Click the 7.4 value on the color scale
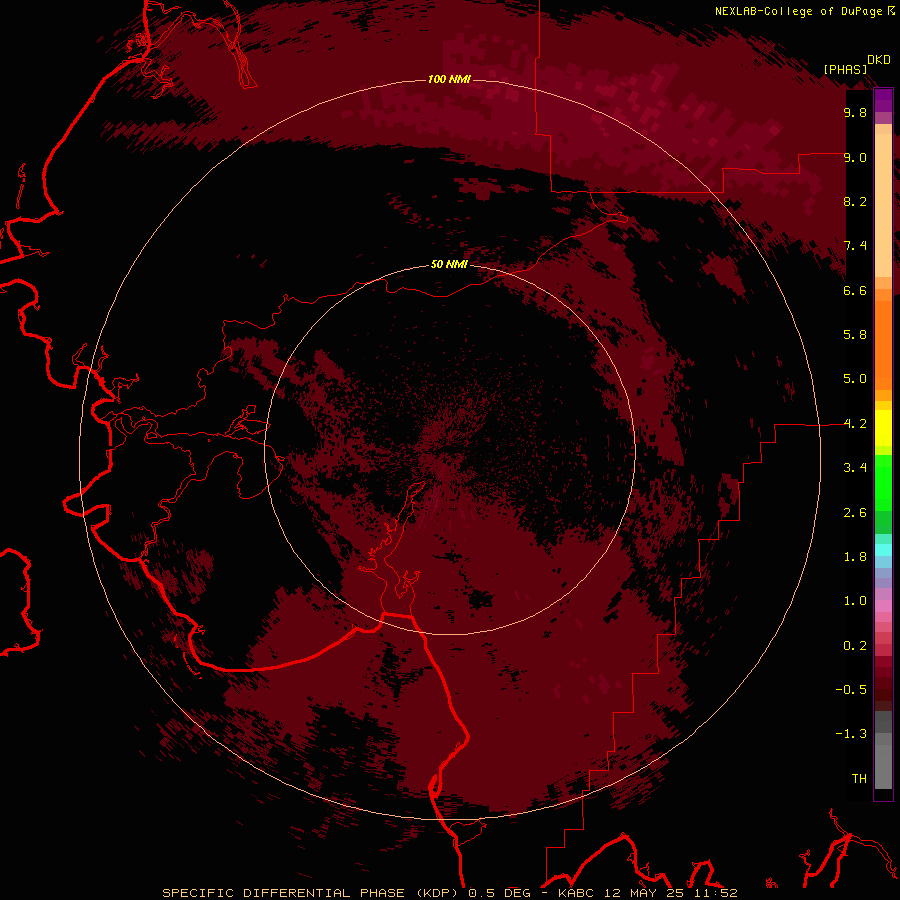The width and height of the screenshot is (900, 900). 855,246
